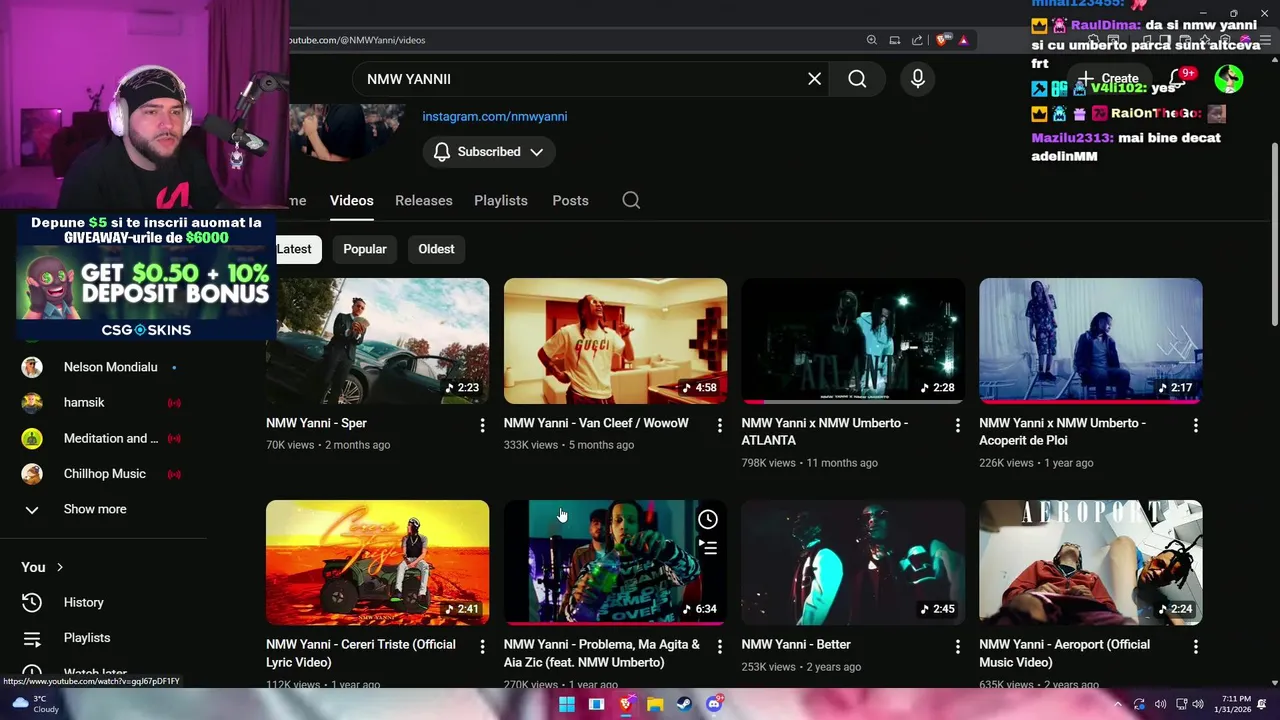Open Brave Shields lion icon

942,40
